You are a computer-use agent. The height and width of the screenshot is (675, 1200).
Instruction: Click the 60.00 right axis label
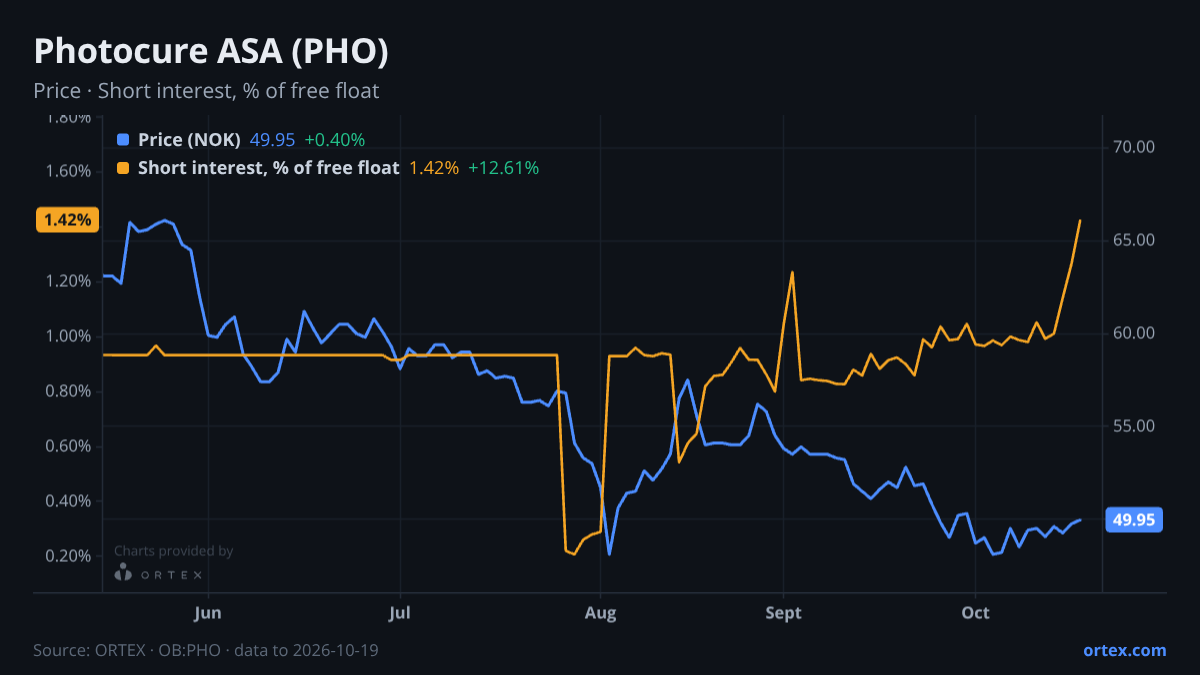(1134, 333)
